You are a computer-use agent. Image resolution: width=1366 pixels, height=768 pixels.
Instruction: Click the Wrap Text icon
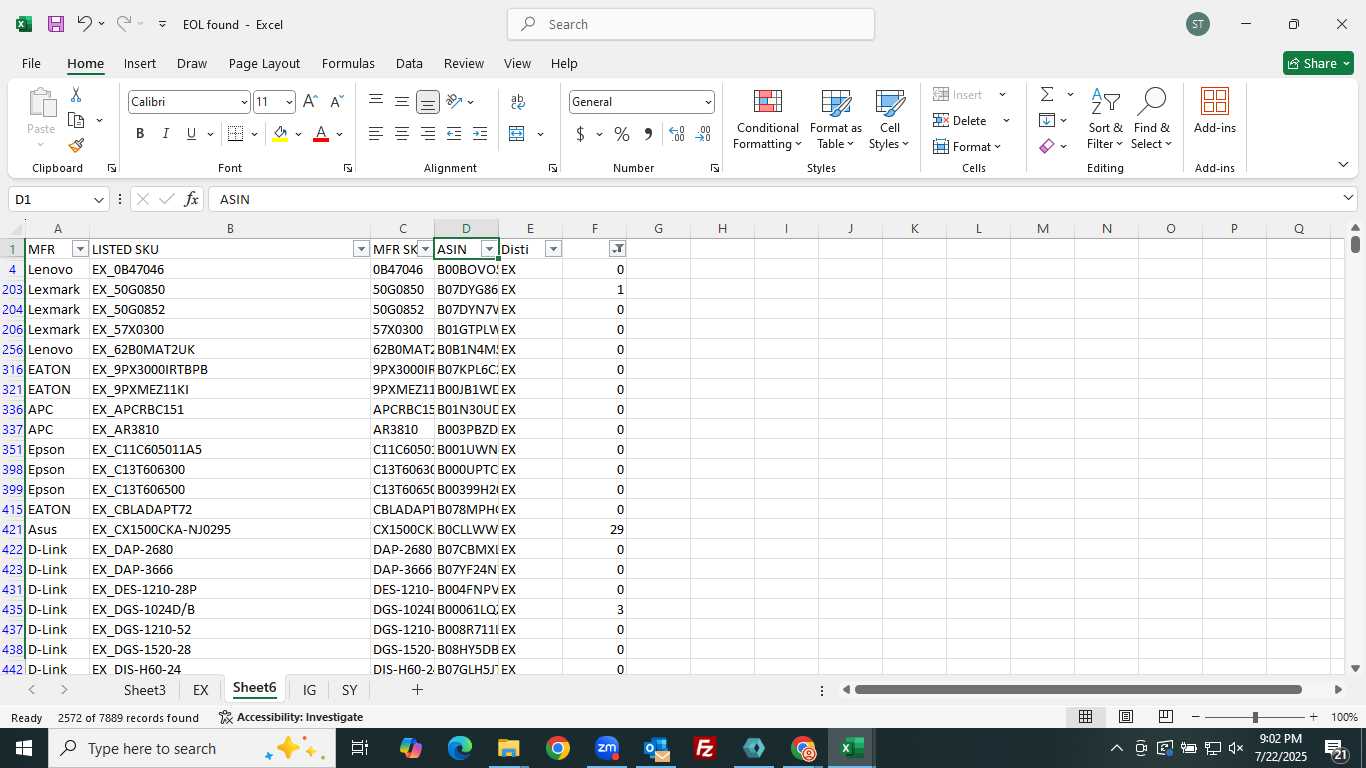[x=518, y=102]
